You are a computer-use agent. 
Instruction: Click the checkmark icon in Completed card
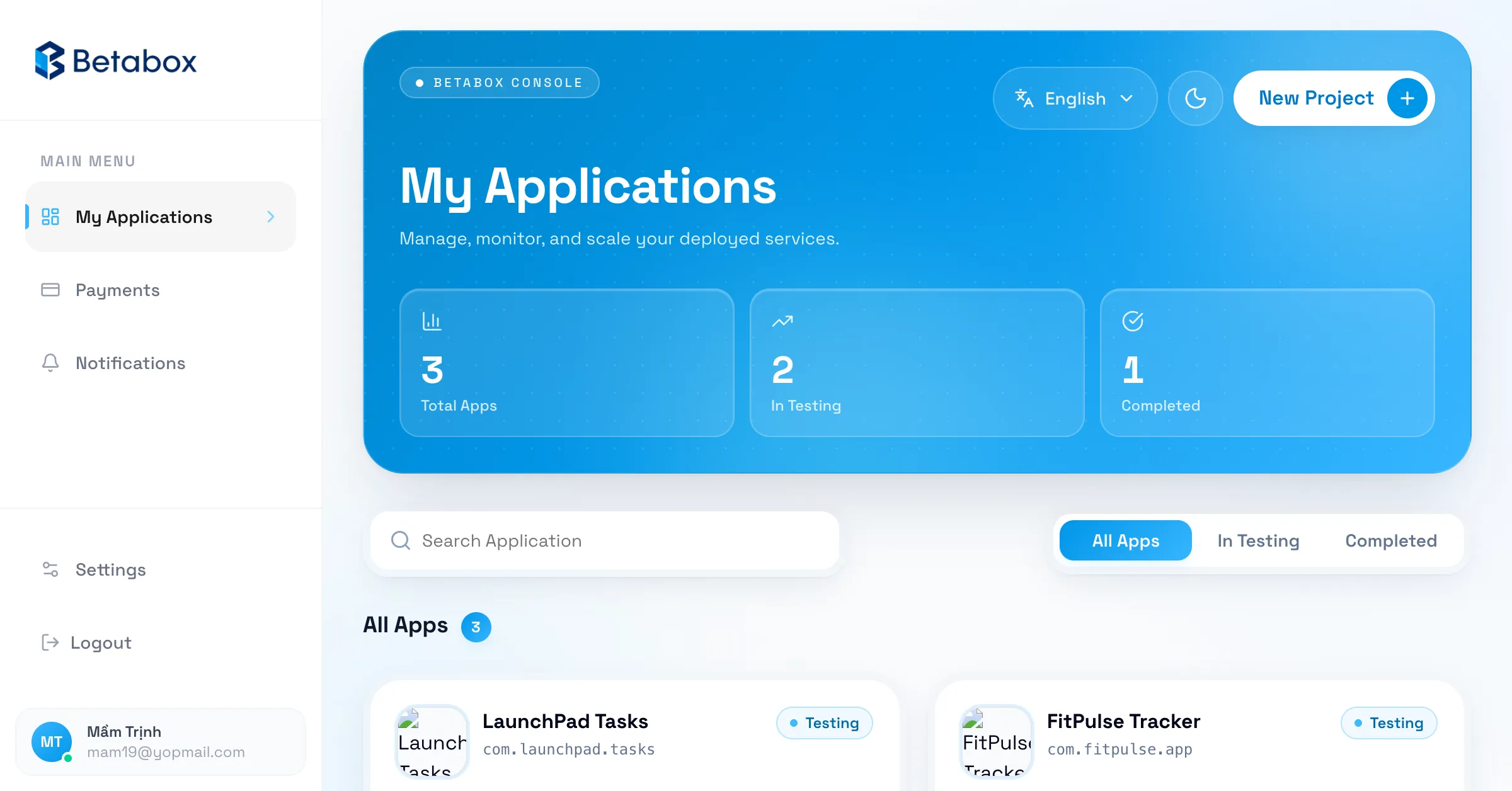(x=1133, y=321)
